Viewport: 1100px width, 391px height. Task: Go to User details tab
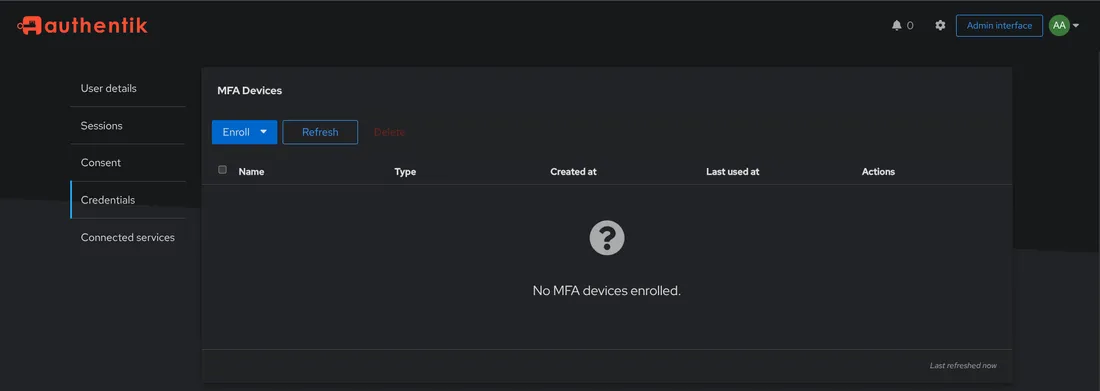pyautogui.click(x=128, y=88)
